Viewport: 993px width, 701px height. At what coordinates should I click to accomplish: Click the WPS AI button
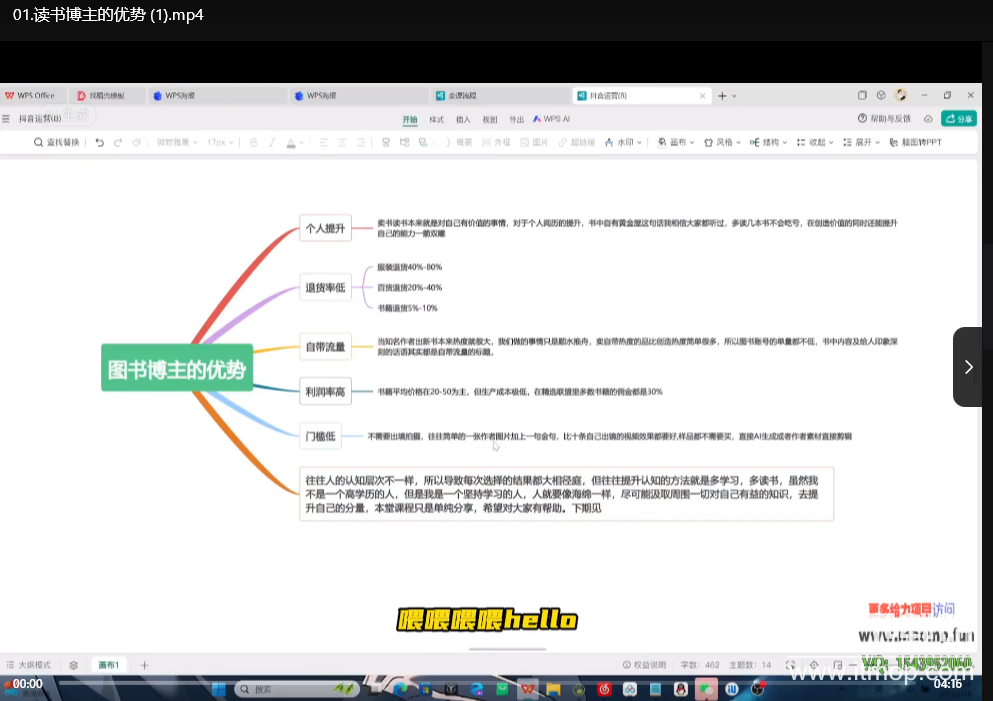pyautogui.click(x=551, y=119)
